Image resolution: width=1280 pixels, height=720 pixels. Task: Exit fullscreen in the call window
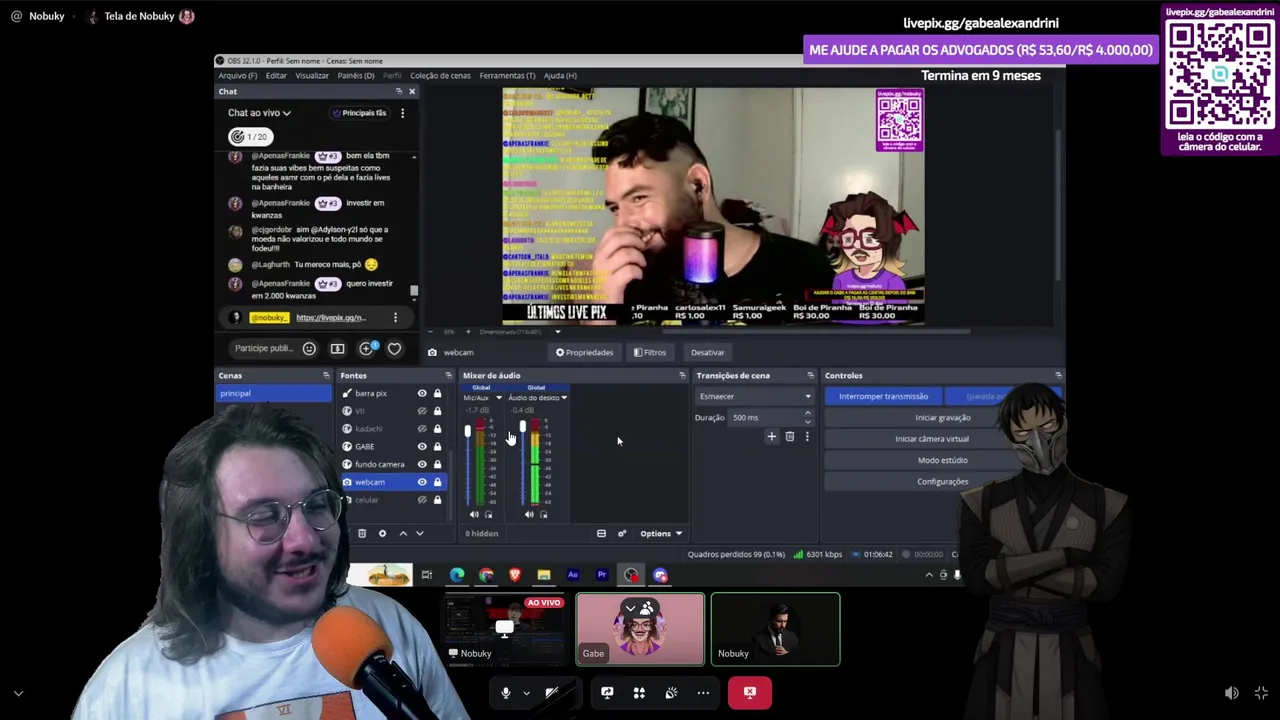coord(1261,692)
